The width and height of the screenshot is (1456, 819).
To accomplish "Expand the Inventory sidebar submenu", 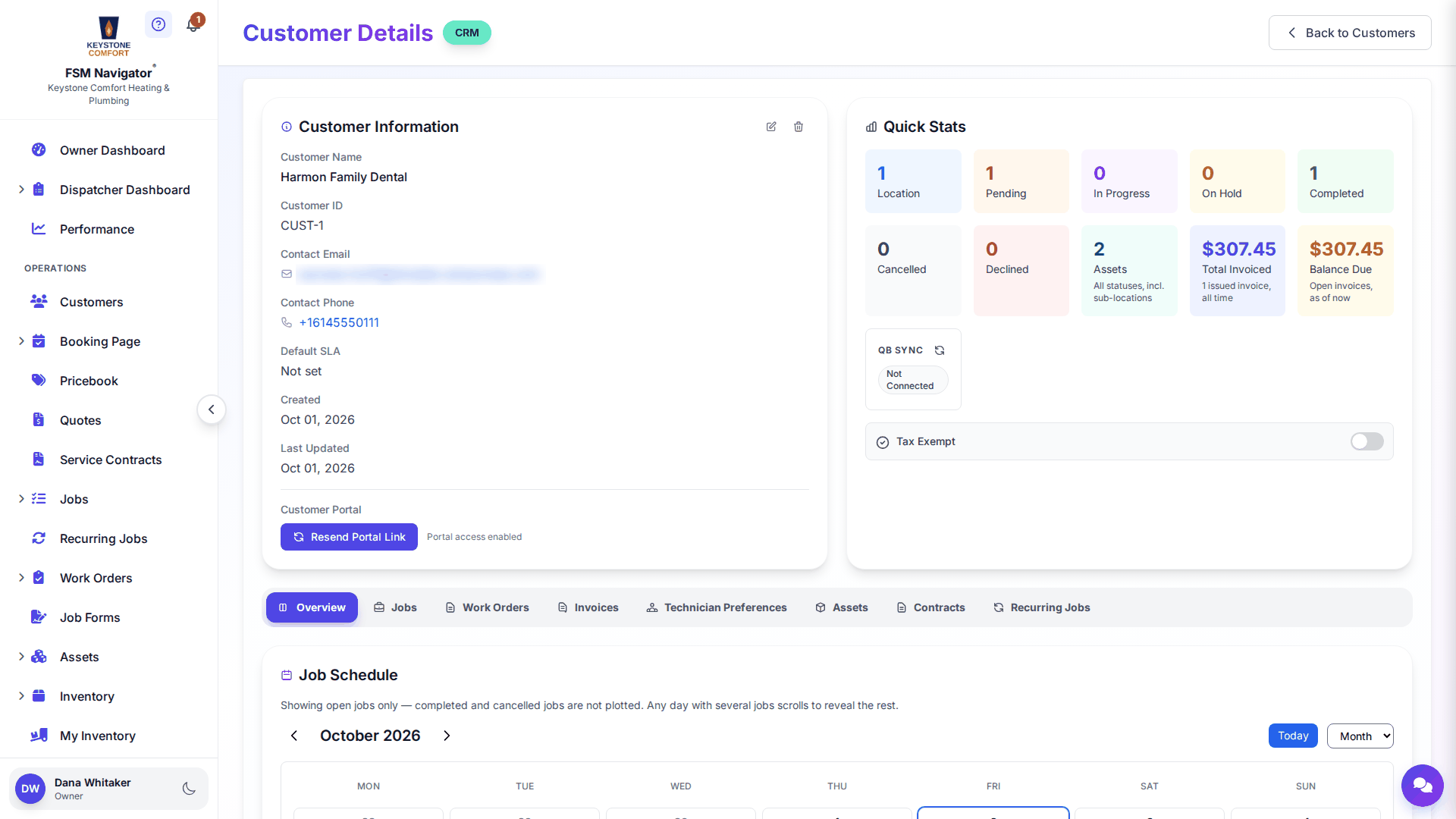I will point(21,696).
